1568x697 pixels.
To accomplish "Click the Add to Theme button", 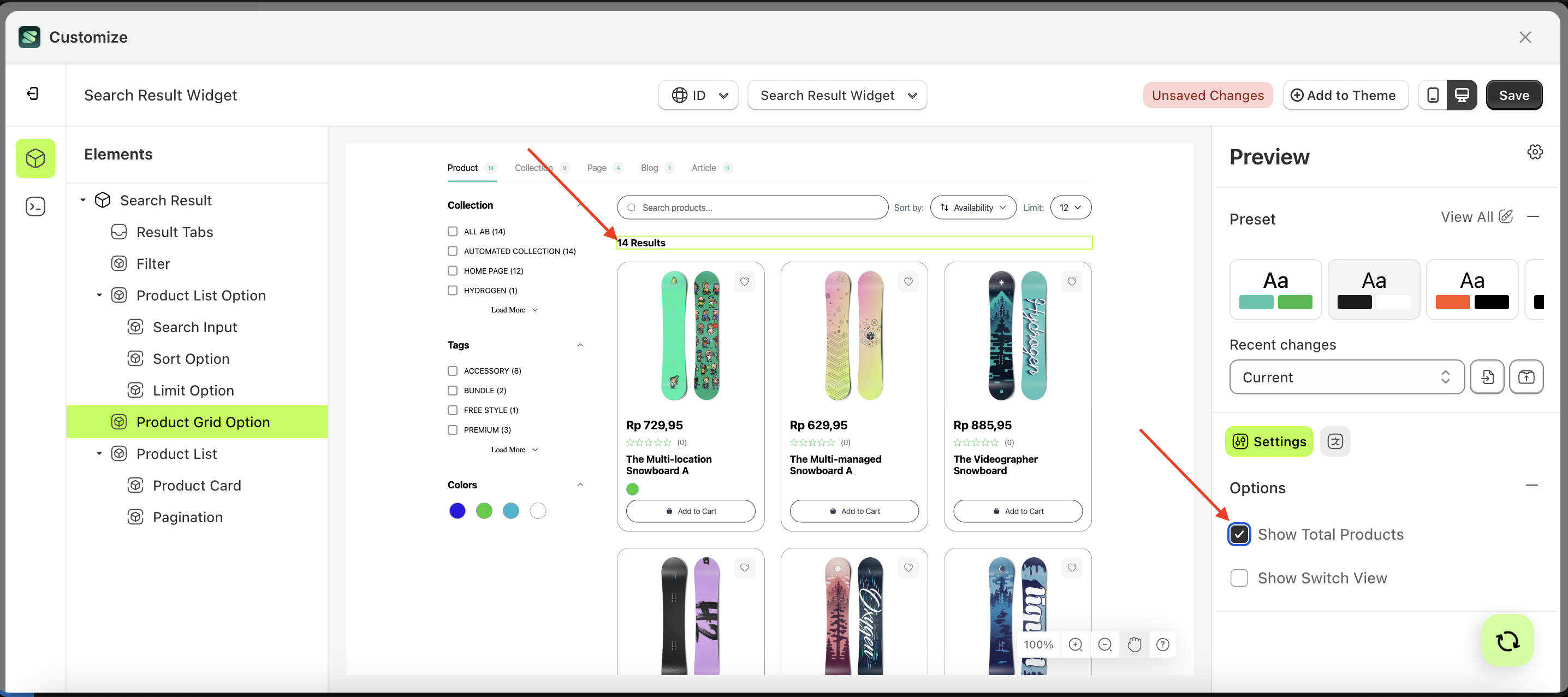I will pos(1345,95).
